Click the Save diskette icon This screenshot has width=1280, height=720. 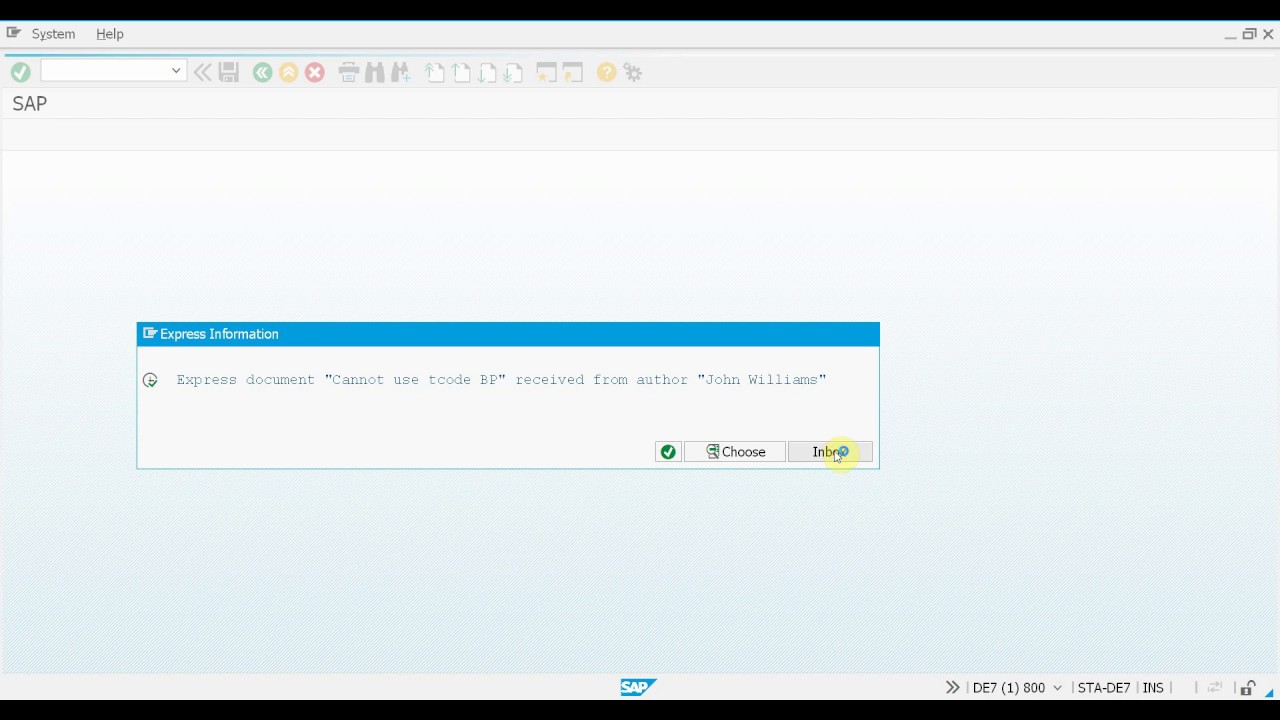point(229,72)
